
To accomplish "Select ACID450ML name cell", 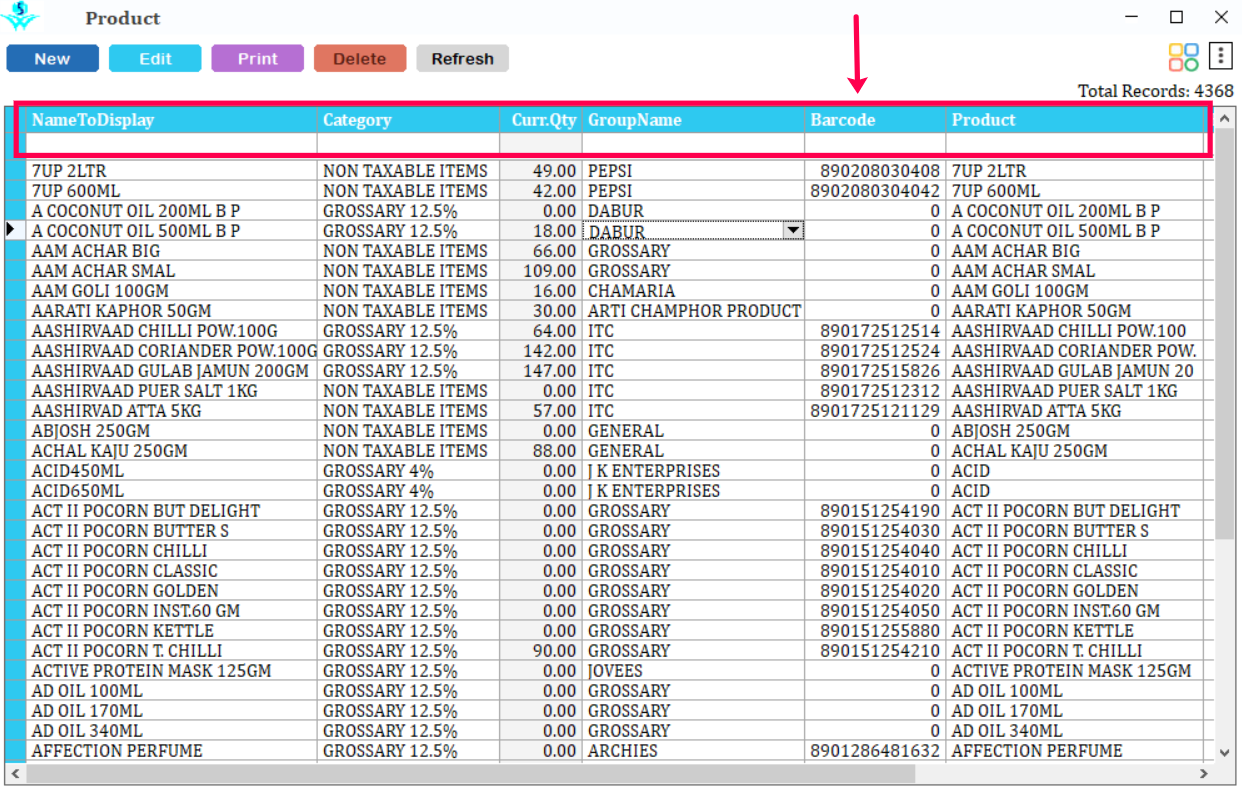I will pos(171,471).
